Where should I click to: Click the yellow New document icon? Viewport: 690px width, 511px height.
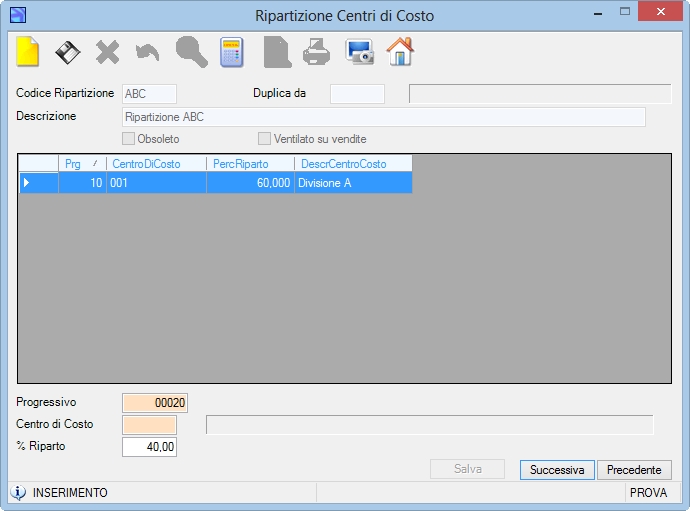(28, 52)
